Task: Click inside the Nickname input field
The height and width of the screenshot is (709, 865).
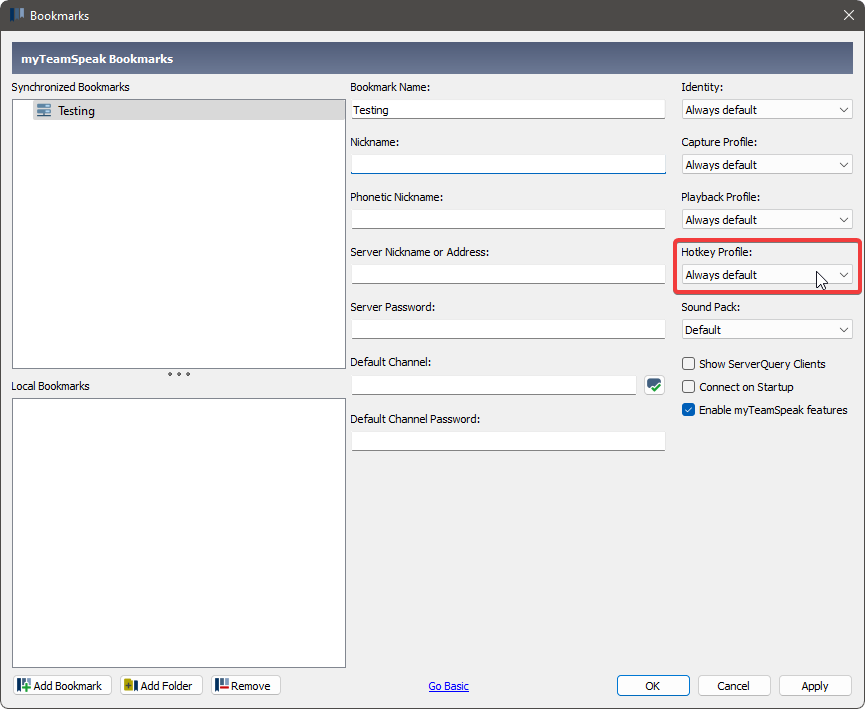Action: click(508, 164)
